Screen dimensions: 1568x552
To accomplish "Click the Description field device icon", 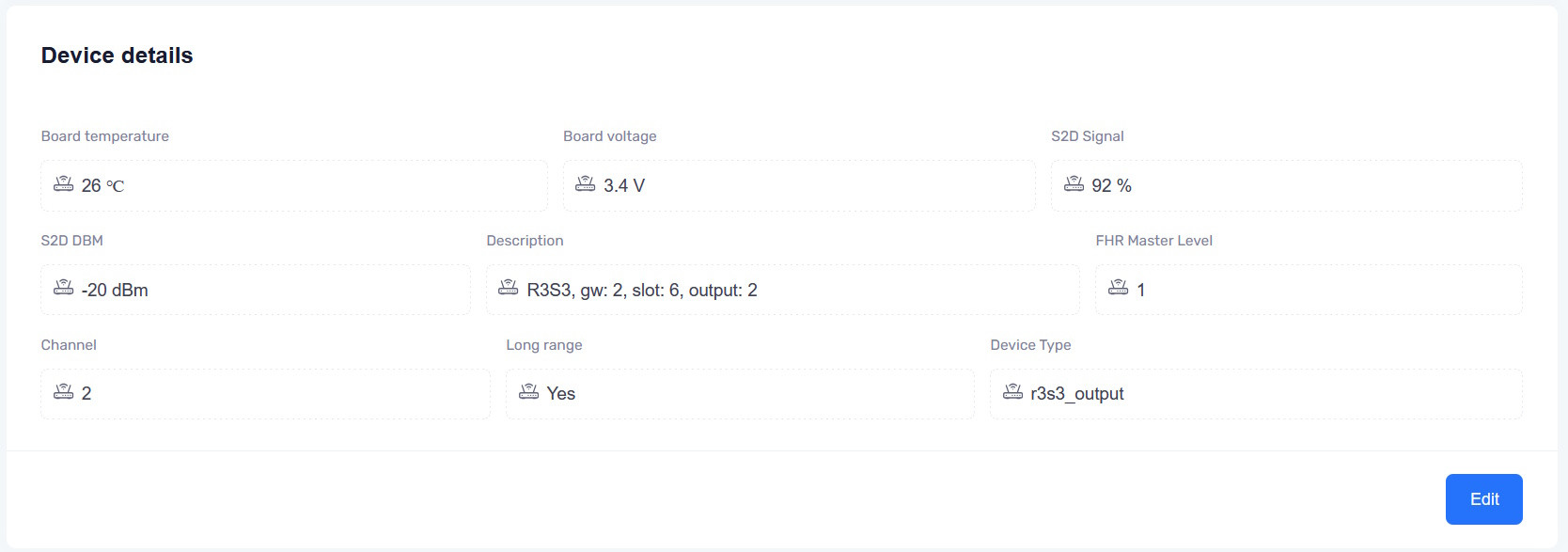I will [509, 289].
